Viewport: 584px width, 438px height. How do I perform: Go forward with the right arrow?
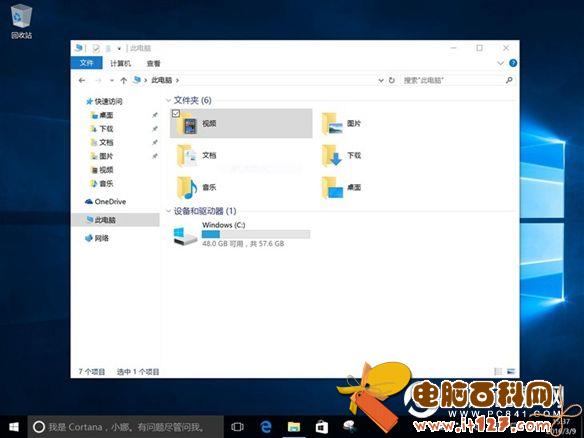click(99, 80)
